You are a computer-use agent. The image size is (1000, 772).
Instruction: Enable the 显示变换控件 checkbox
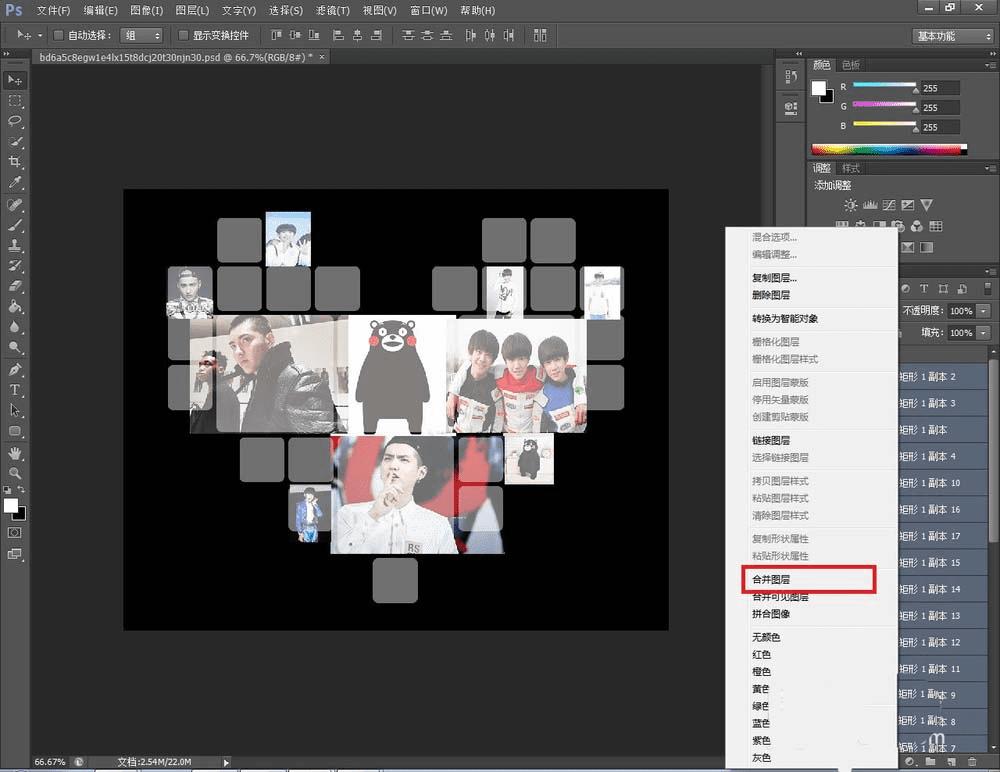[183, 36]
